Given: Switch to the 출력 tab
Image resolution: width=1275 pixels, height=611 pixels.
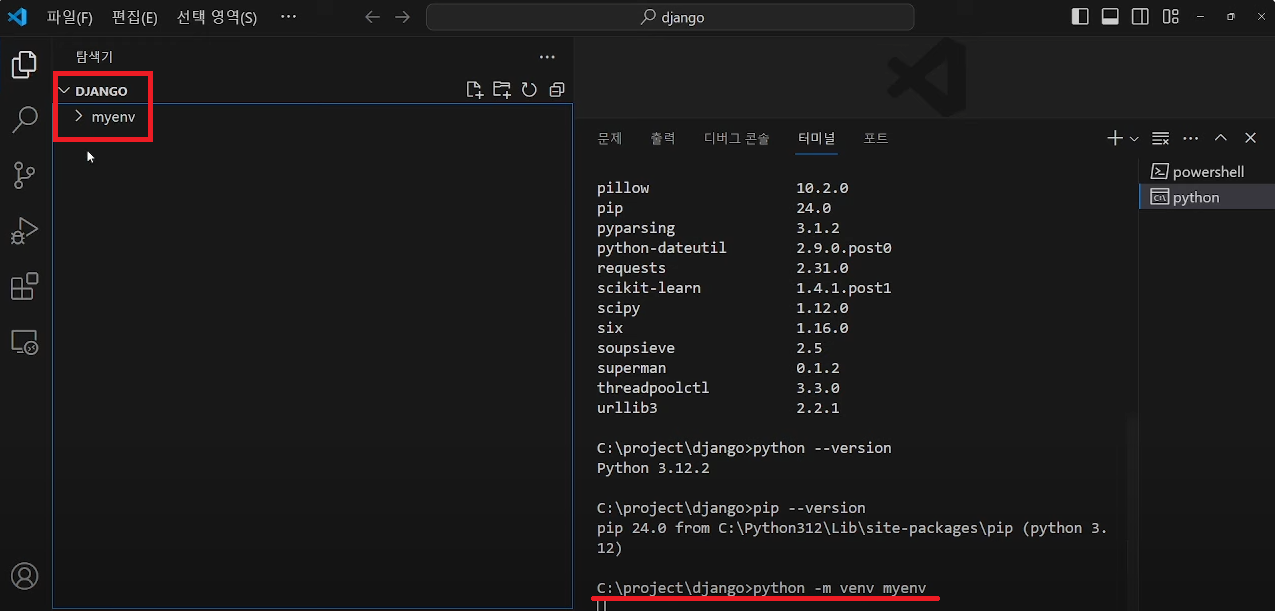Looking at the screenshot, I should [663, 138].
